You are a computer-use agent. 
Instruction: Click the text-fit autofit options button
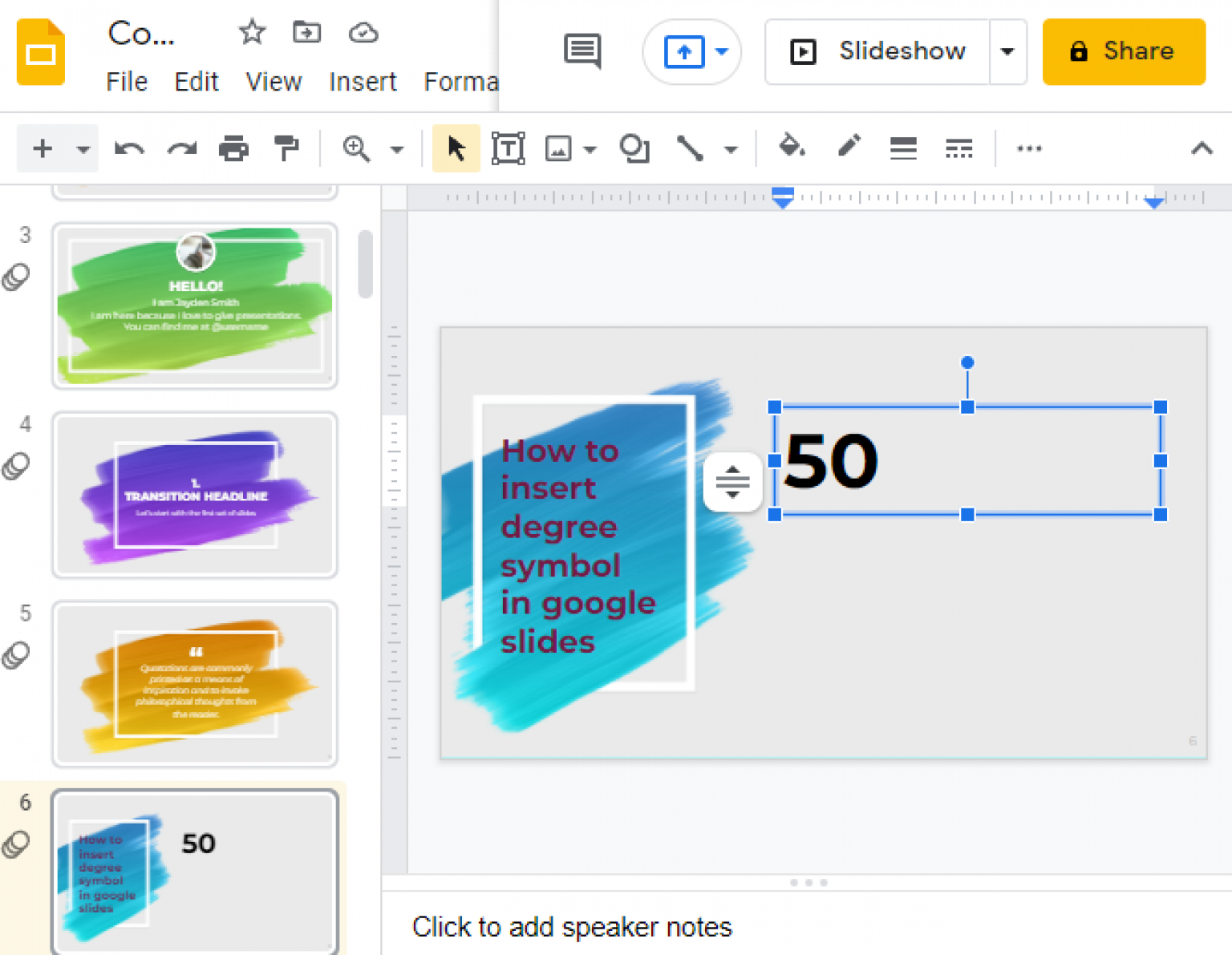tap(732, 482)
